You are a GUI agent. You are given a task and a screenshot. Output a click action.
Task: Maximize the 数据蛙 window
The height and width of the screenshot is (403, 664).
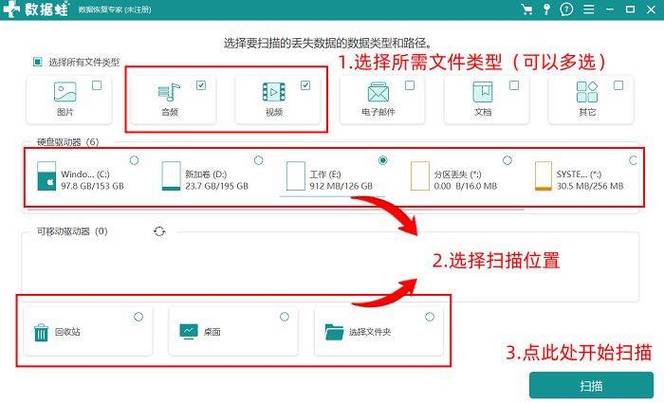click(x=630, y=9)
